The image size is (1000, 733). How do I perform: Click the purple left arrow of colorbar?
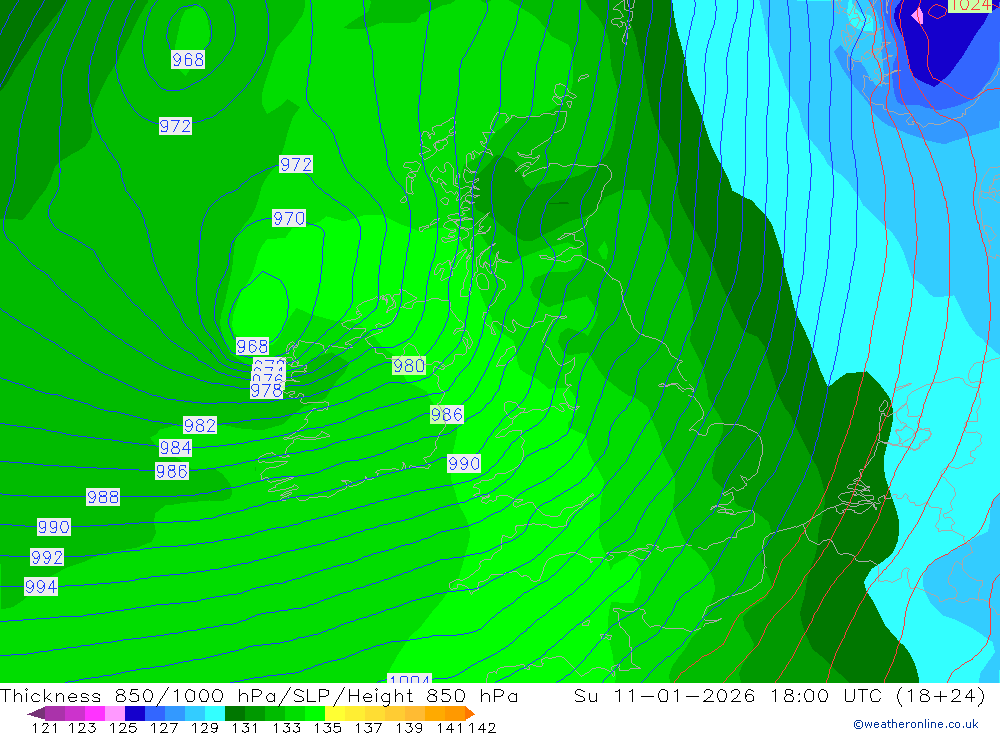(36, 713)
